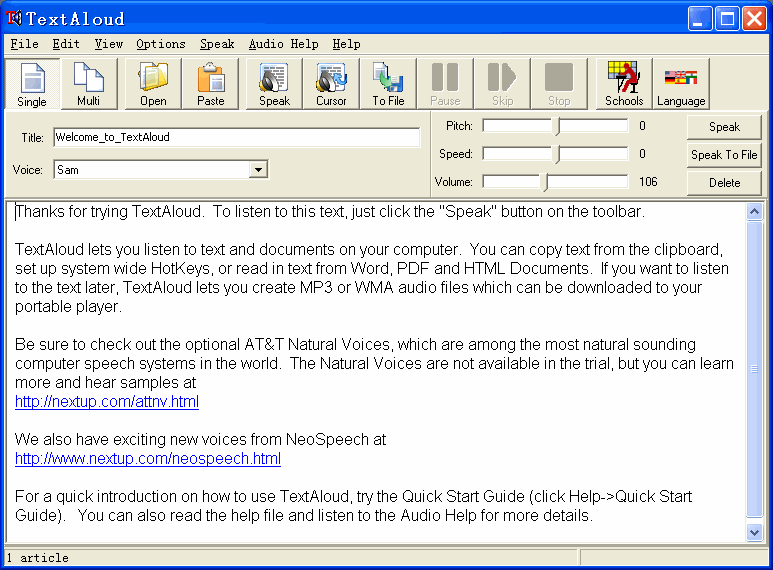This screenshot has width=773, height=570.
Task: Click the 'Pitch:' label
Action: click(x=459, y=126)
